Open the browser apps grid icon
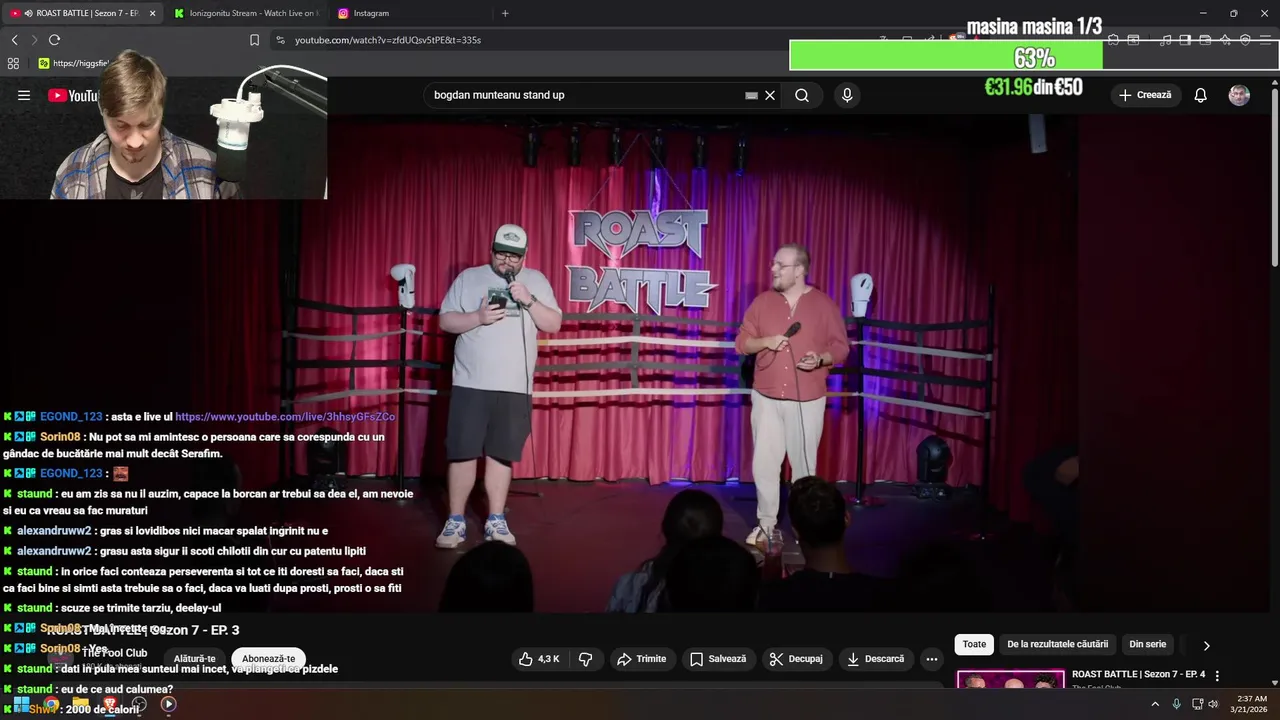This screenshot has width=1280, height=720. tap(13, 63)
